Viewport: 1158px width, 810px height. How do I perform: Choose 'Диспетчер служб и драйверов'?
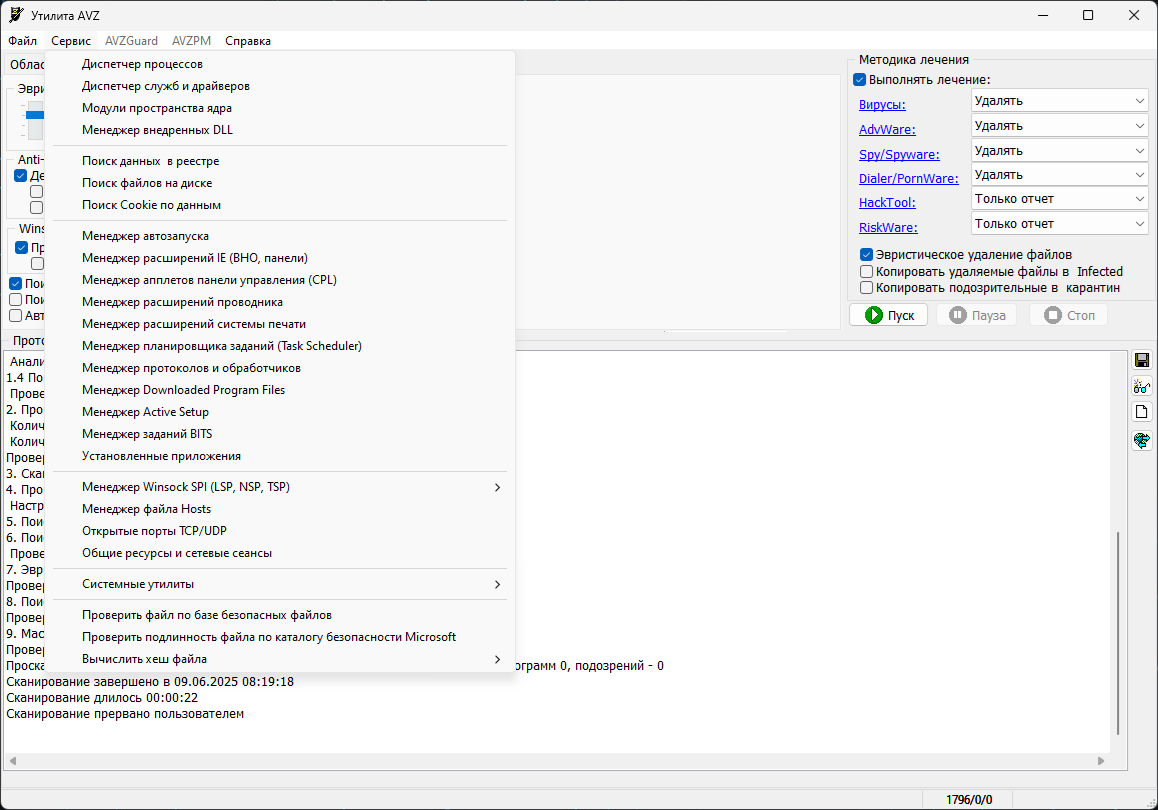(x=280, y=86)
